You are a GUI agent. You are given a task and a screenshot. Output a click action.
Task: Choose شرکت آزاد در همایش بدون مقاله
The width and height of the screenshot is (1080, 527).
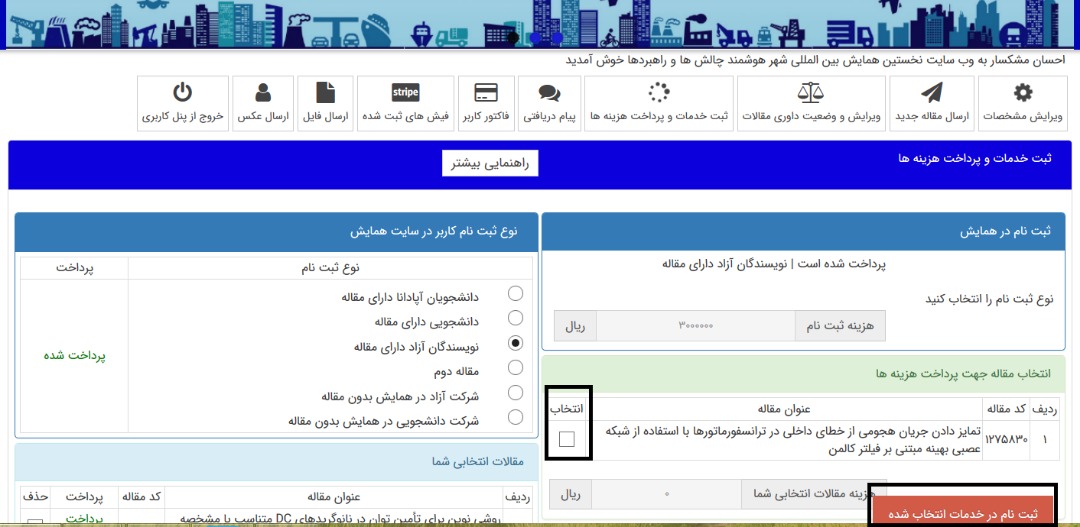point(515,393)
